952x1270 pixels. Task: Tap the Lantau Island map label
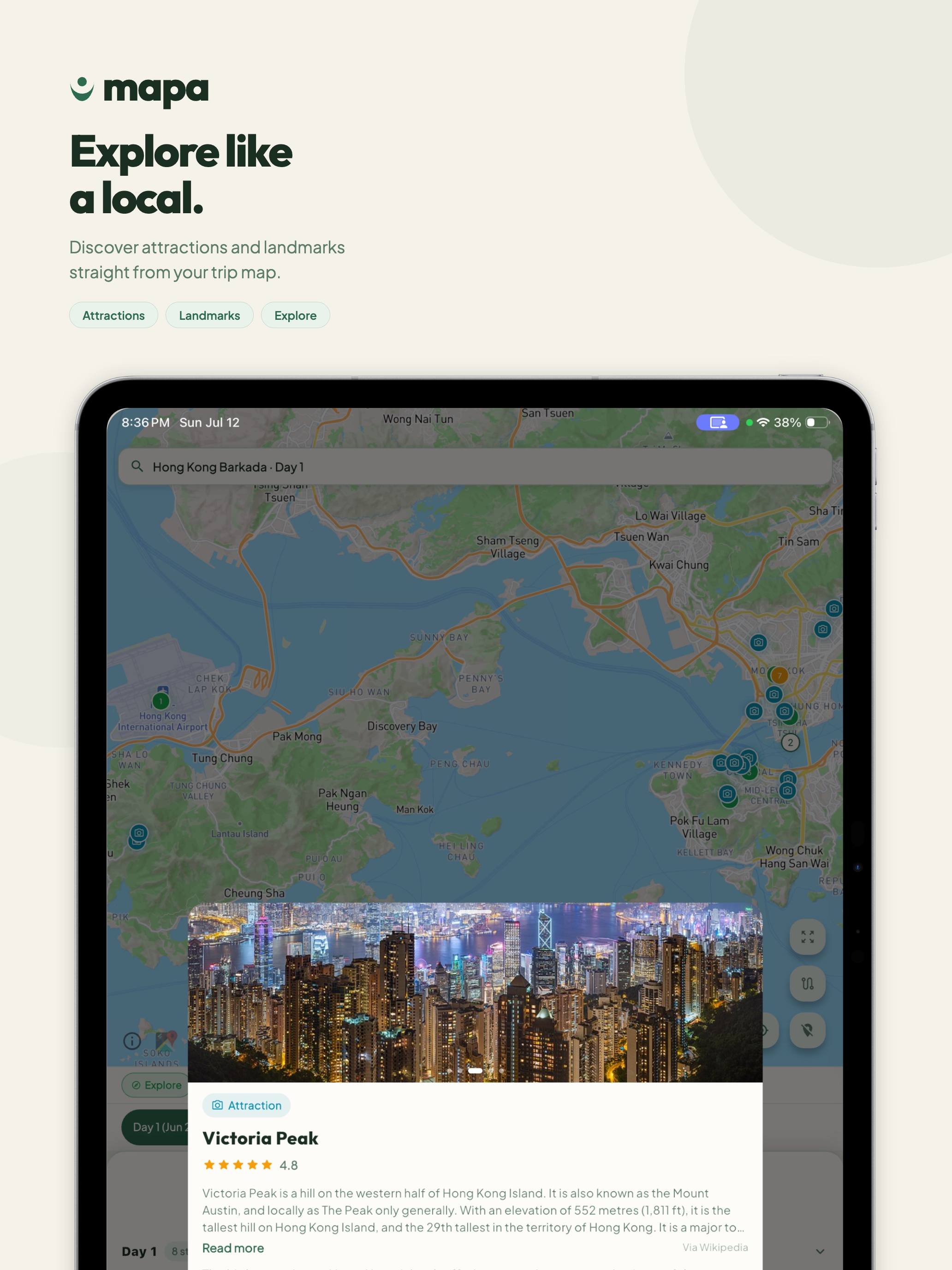coord(240,833)
